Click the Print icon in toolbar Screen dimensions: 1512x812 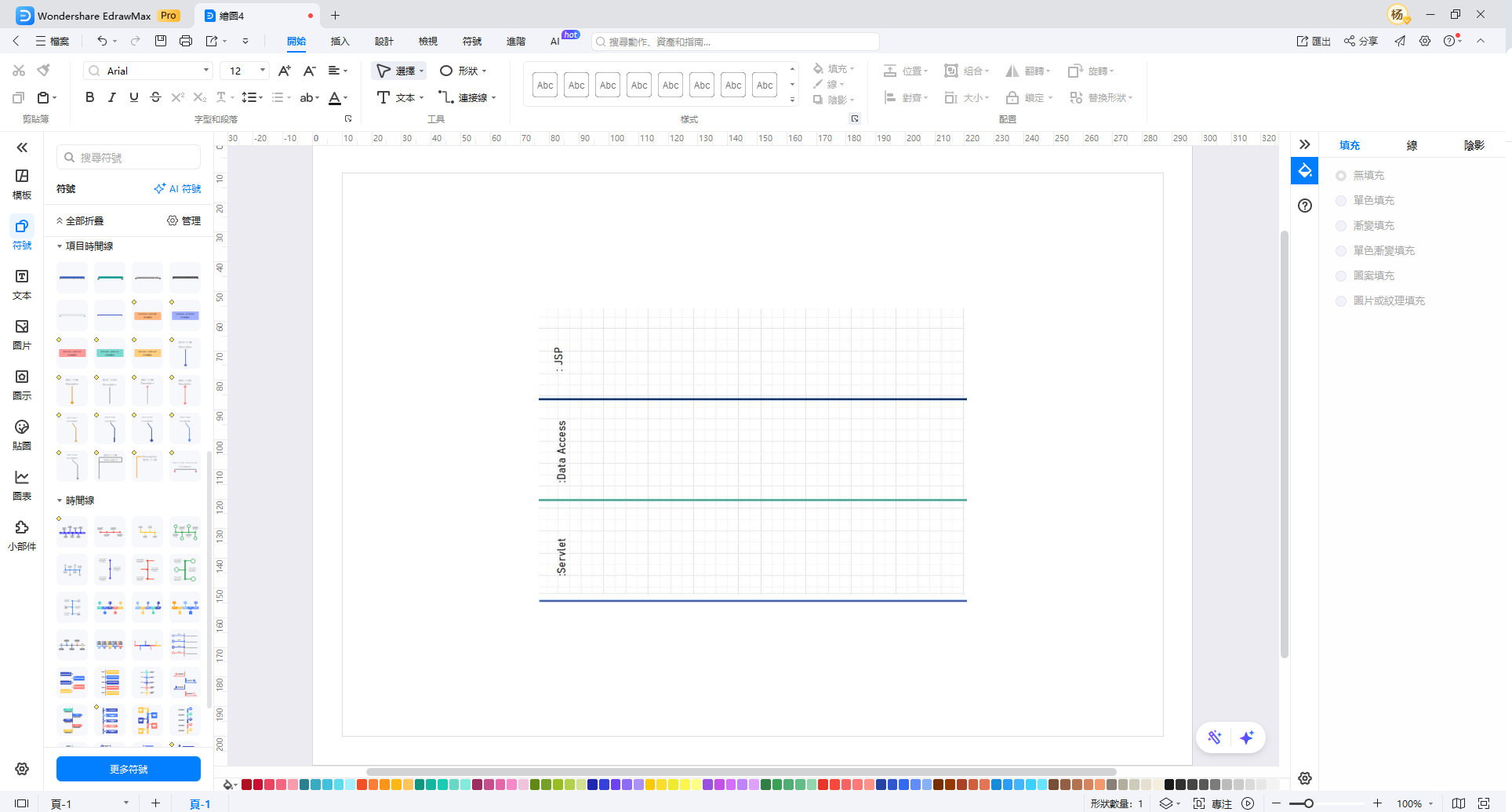(x=186, y=41)
